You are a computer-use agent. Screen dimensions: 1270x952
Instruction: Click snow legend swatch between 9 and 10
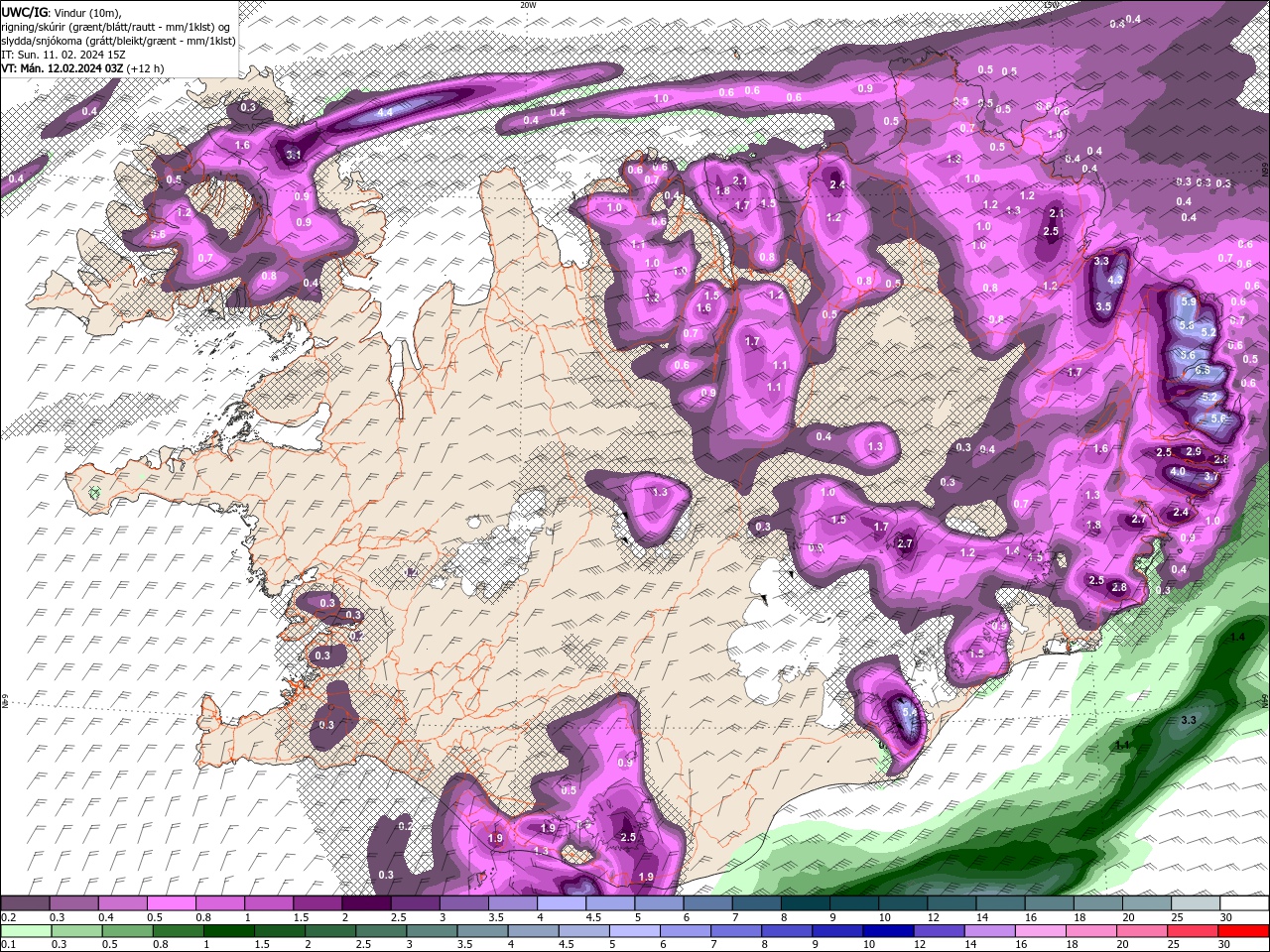point(853,903)
